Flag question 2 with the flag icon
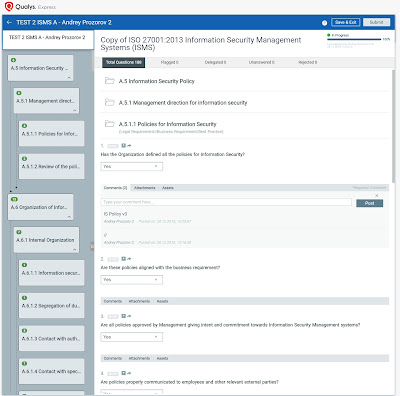 pos(124,259)
